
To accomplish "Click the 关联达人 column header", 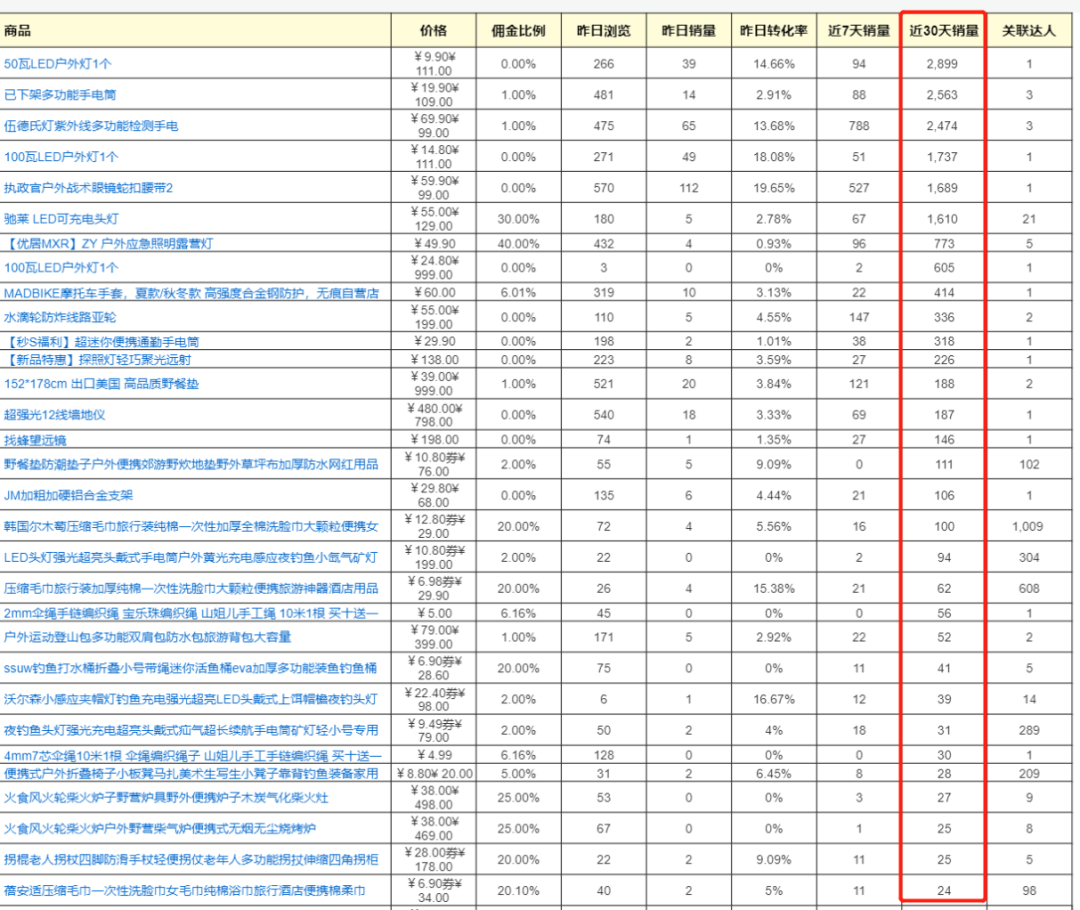I will pyautogui.click(x=1028, y=30).
